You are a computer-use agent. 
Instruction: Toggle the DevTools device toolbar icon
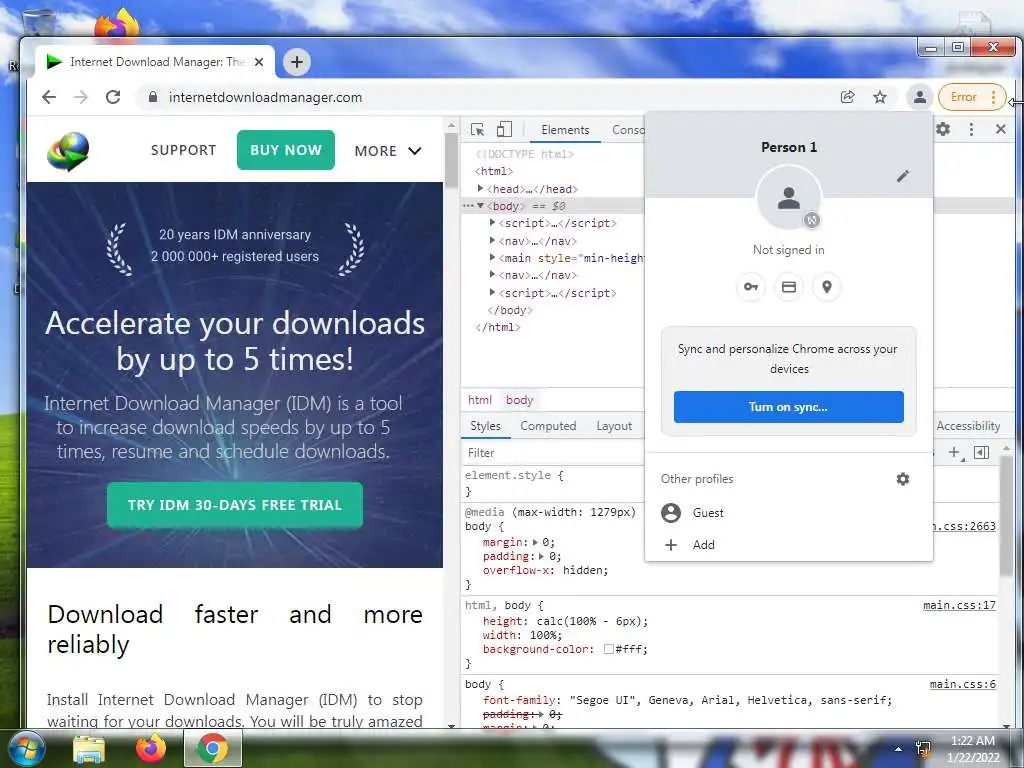(x=504, y=129)
